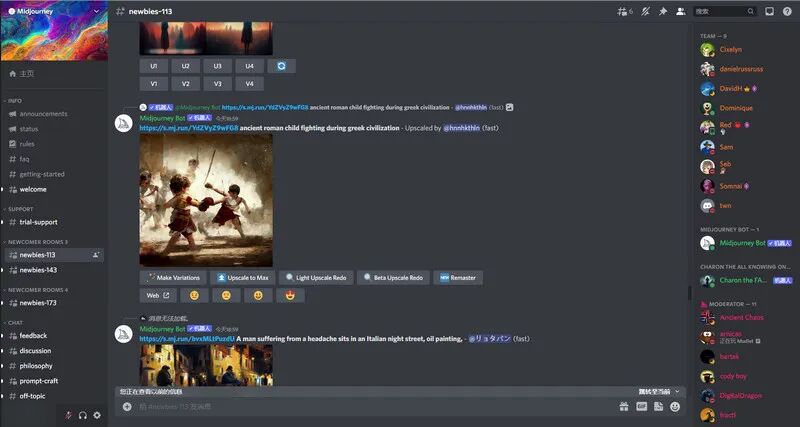
Task: Go to home via house icon
Action: pyautogui.click(x=13, y=73)
